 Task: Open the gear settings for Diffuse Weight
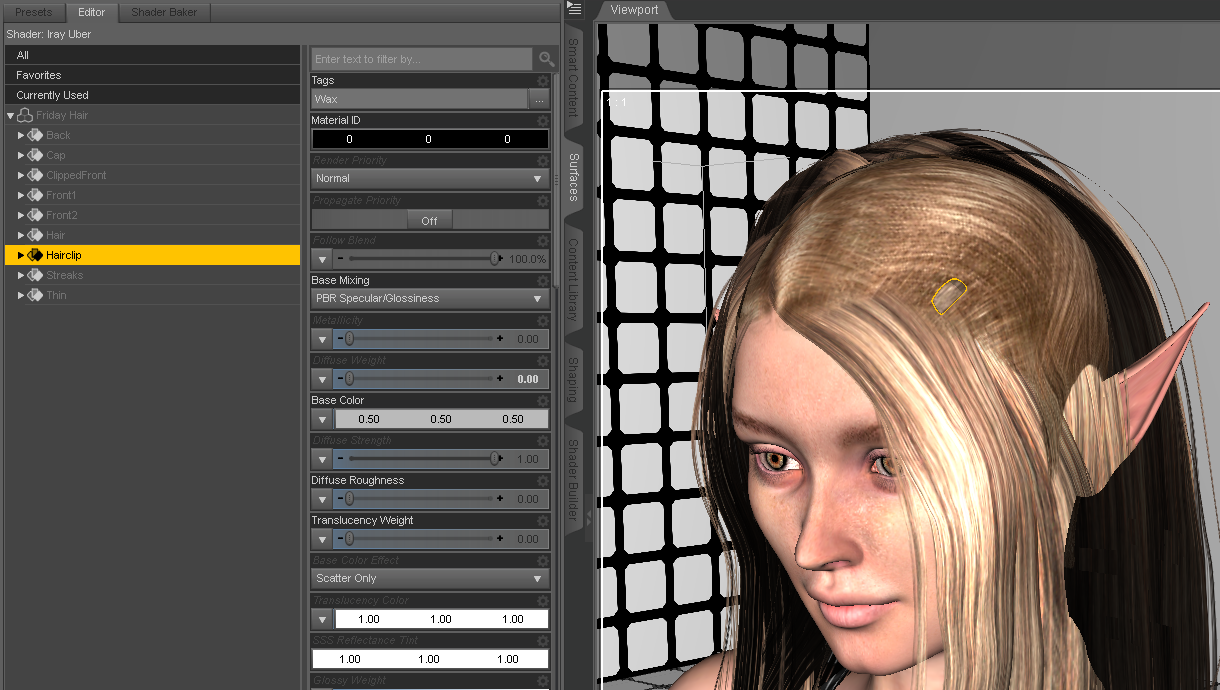[x=543, y=360]
